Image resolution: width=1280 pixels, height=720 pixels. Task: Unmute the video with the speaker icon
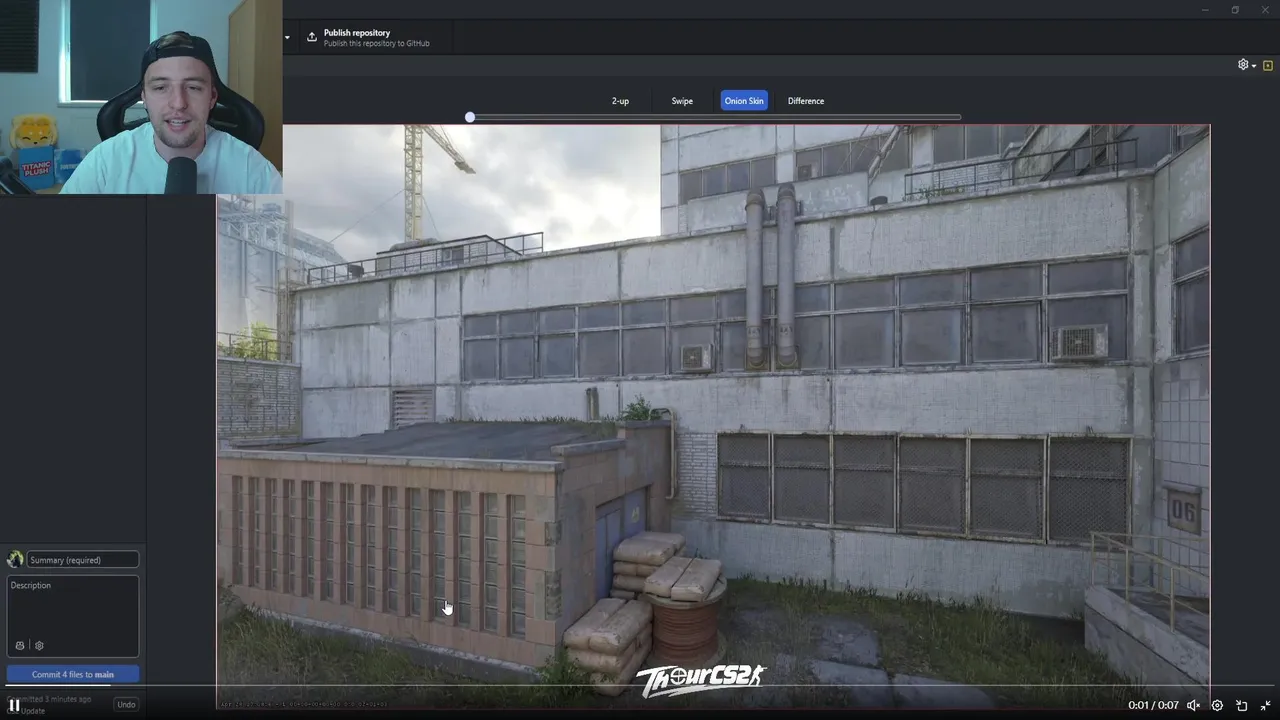[x=1192, y=705]
